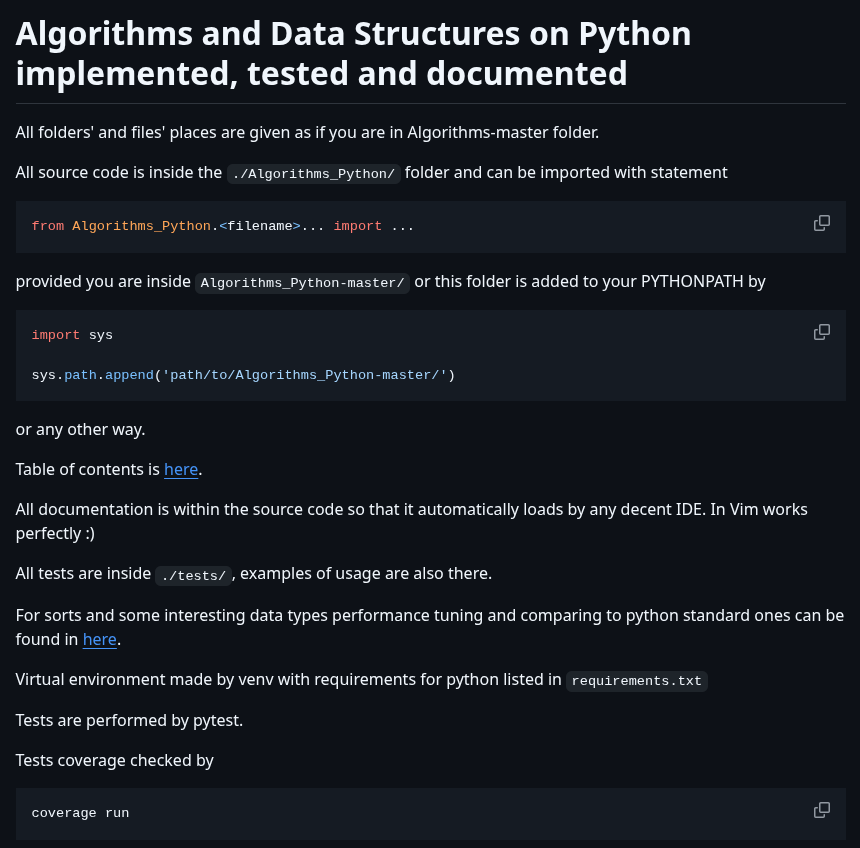Click the "import sys" code line
Screen dimensions: 860x848
[72, 335]
